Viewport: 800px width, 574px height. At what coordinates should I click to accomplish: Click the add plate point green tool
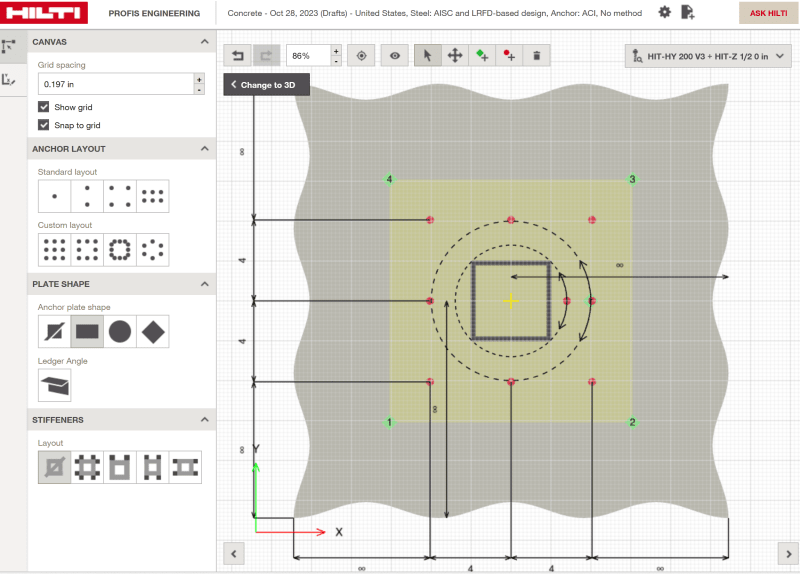coord(482,56)
